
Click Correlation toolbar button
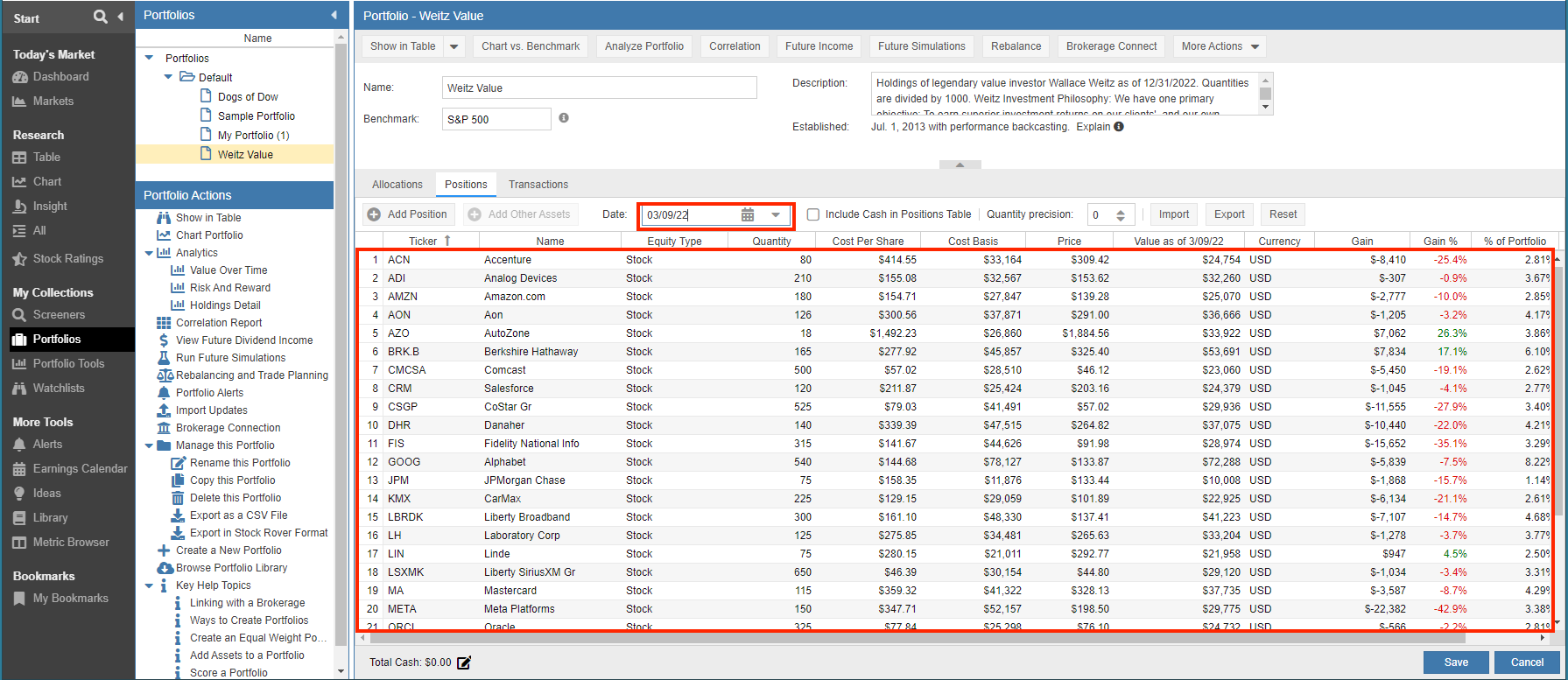click(x=735, y=46)
